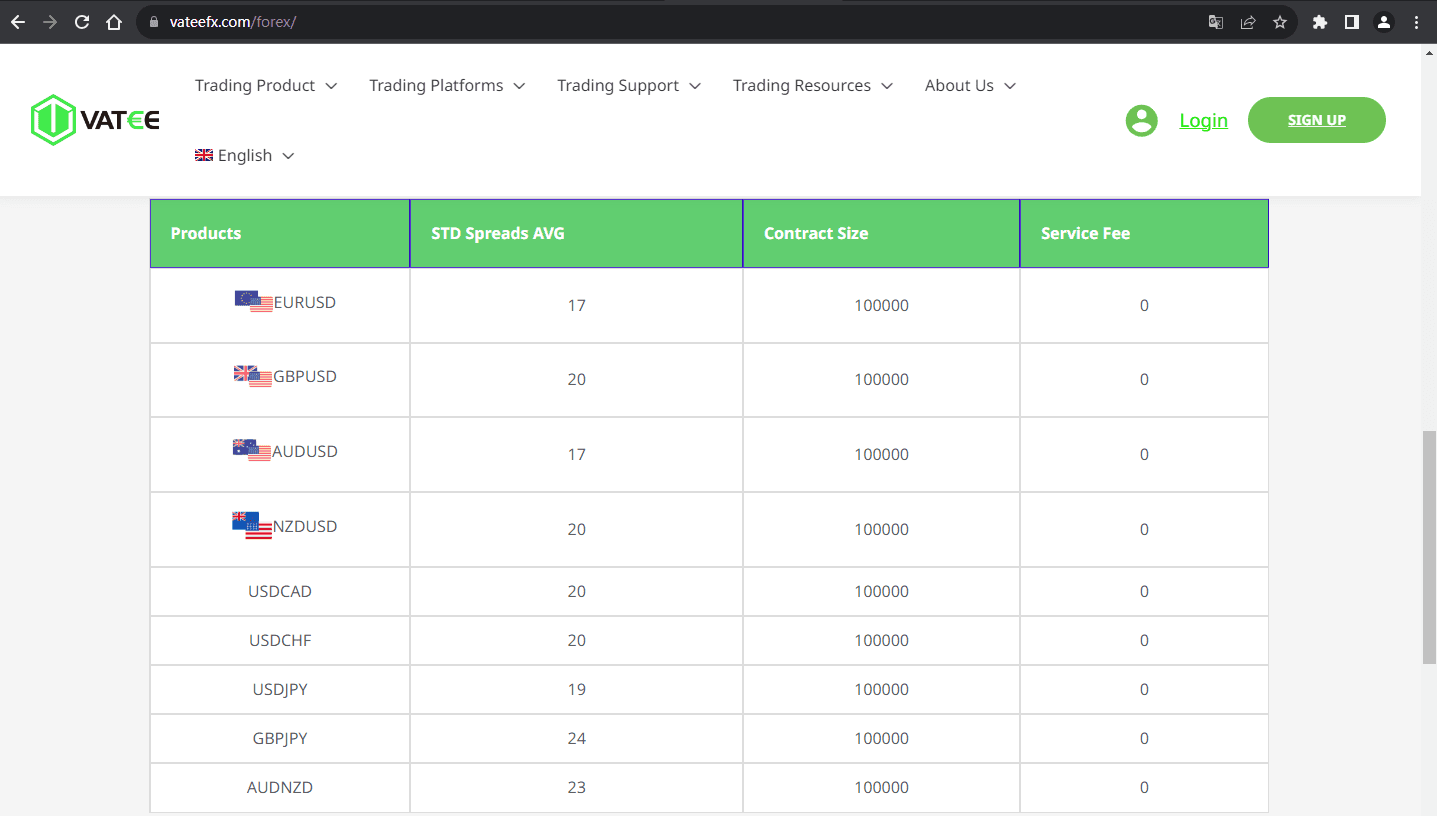The width and height of the screenshot is (1437, 816).
Task: Click the GBPUSD flag icon
Action: click(253, 376)
